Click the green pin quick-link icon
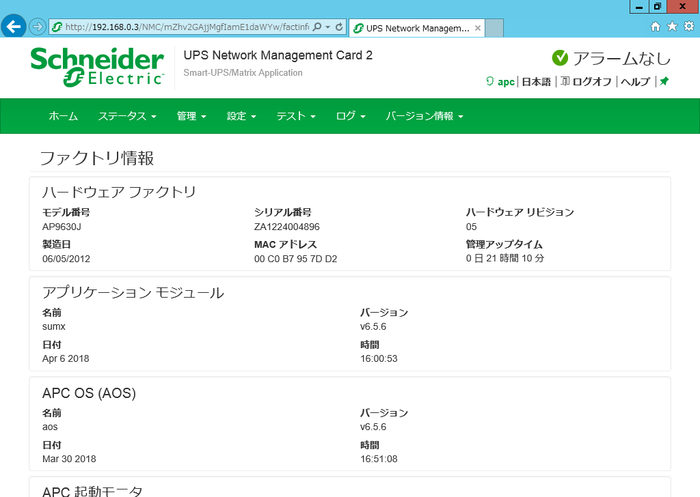700x497 pixels. tap(664, 81)
